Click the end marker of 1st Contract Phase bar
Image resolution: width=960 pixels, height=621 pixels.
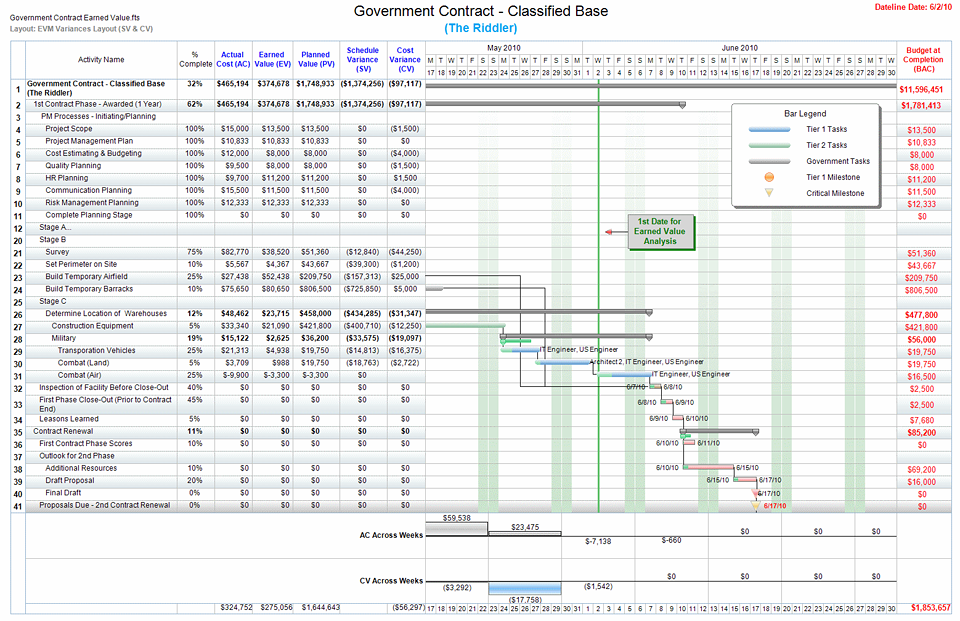pyautogui.click(x=682, y=105)
